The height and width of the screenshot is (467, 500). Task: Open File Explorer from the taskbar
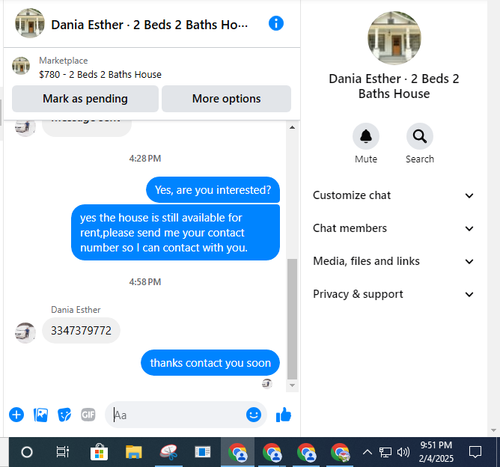[x=134, y=452]
